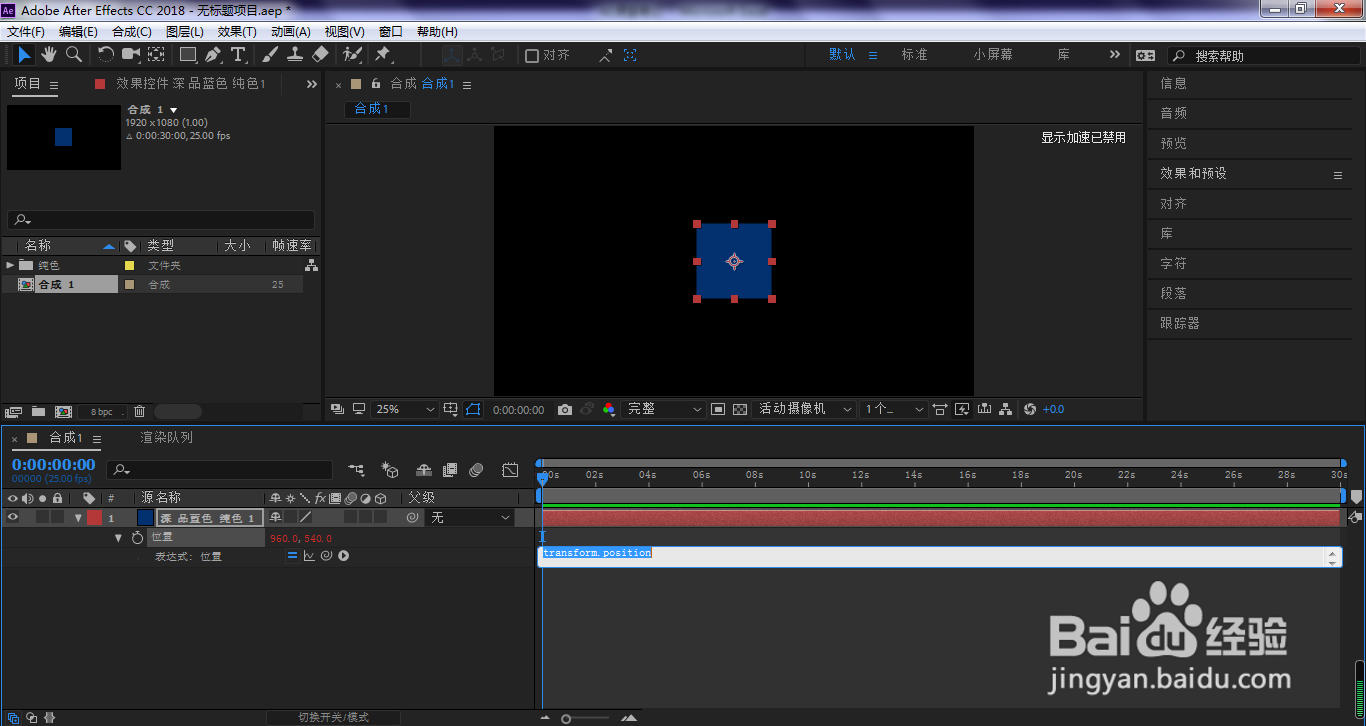Switch to the 标准 workspace

click(x=915, y=55)
